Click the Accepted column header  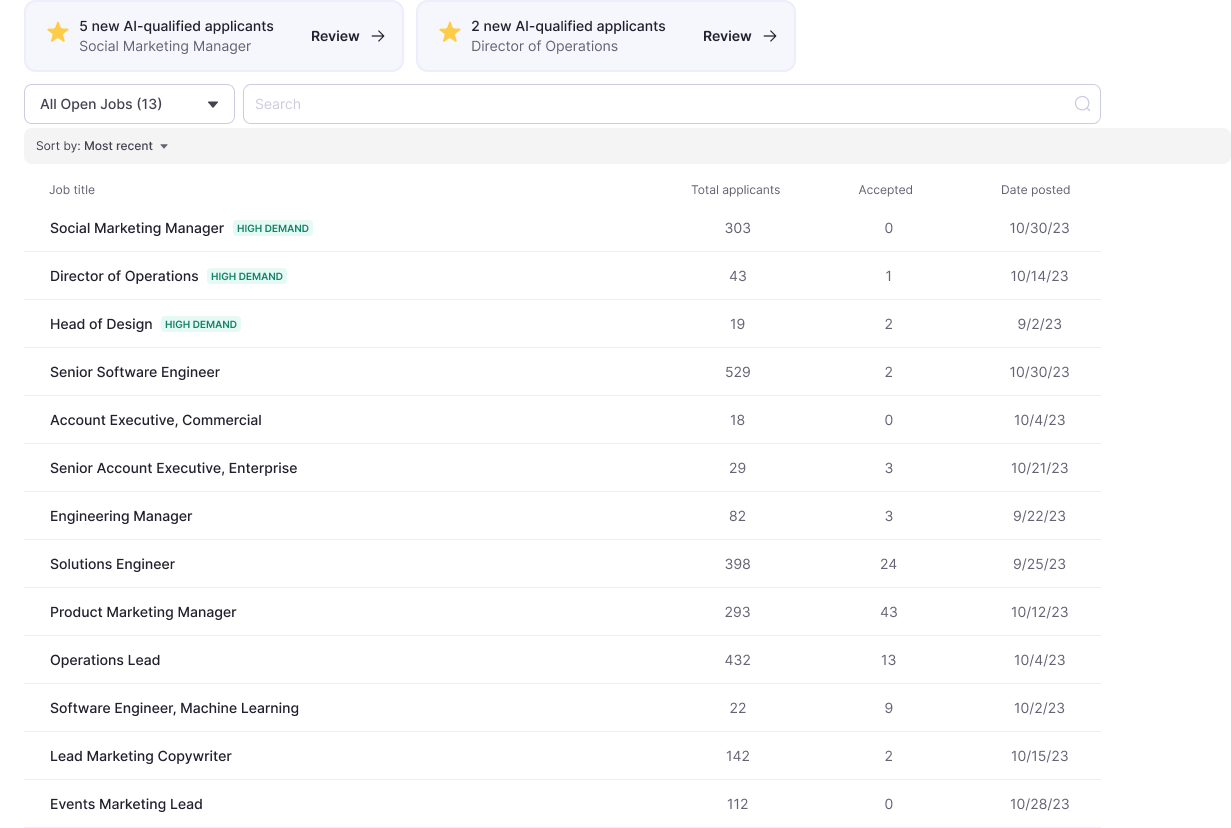pyautogui.click(x=885, y=190)
